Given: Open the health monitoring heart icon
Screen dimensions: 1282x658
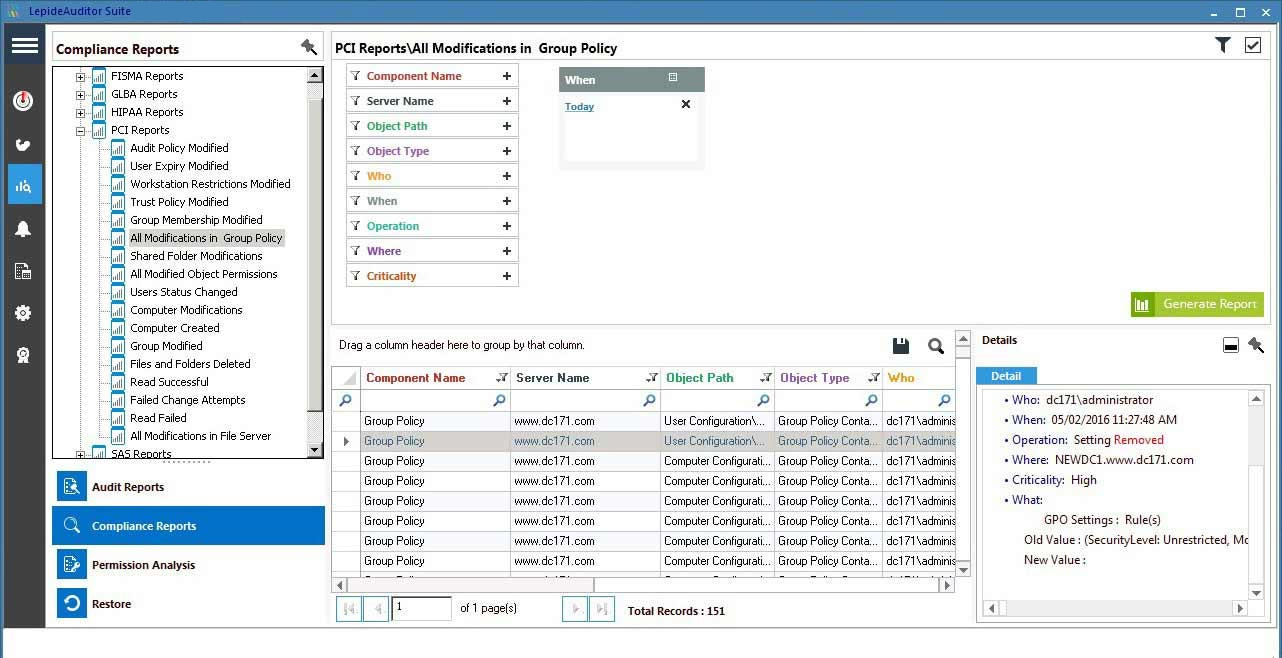Looking at the screenshot, I should pyautogui.click(x=24, y=144).
